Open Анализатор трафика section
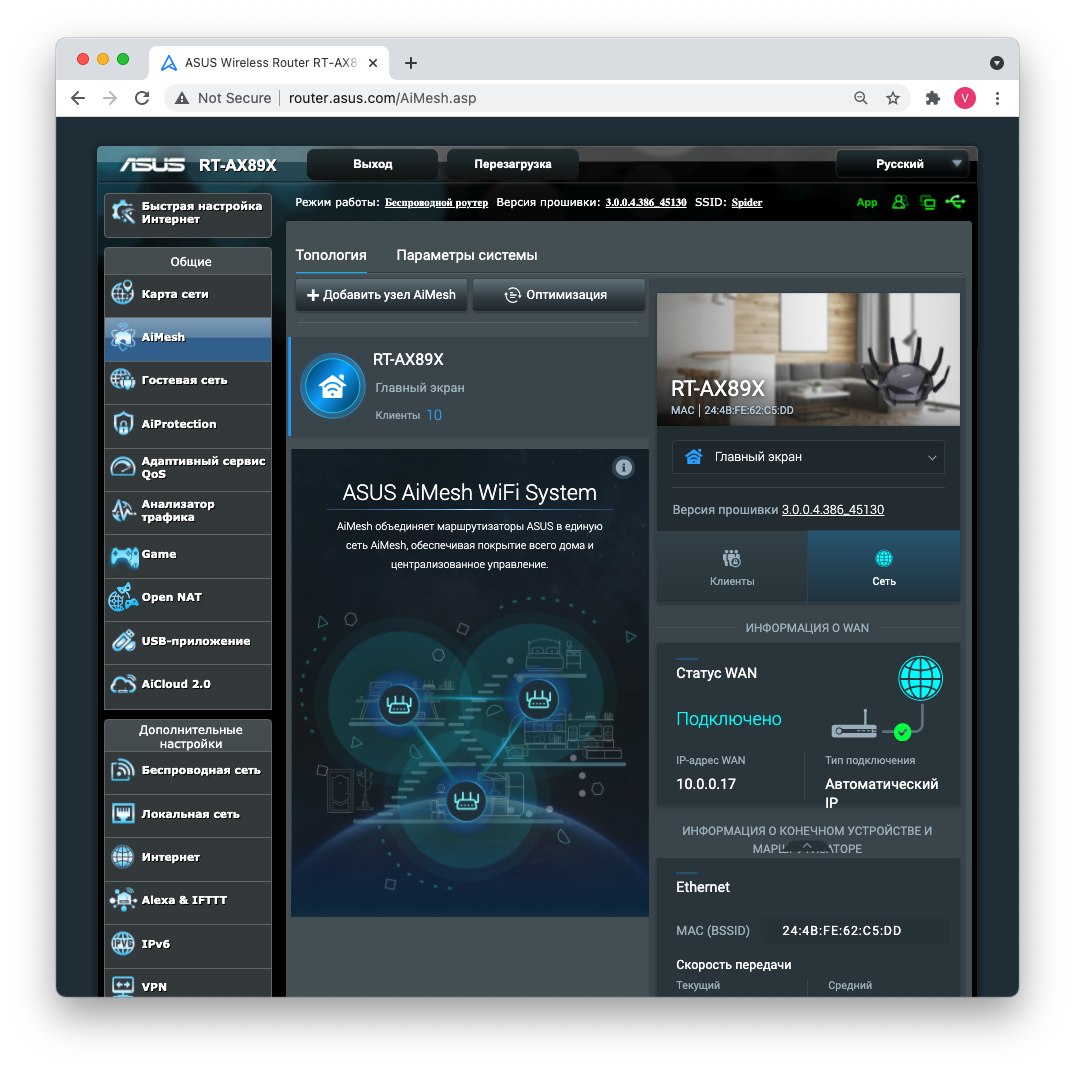 (x=188, y=510)
